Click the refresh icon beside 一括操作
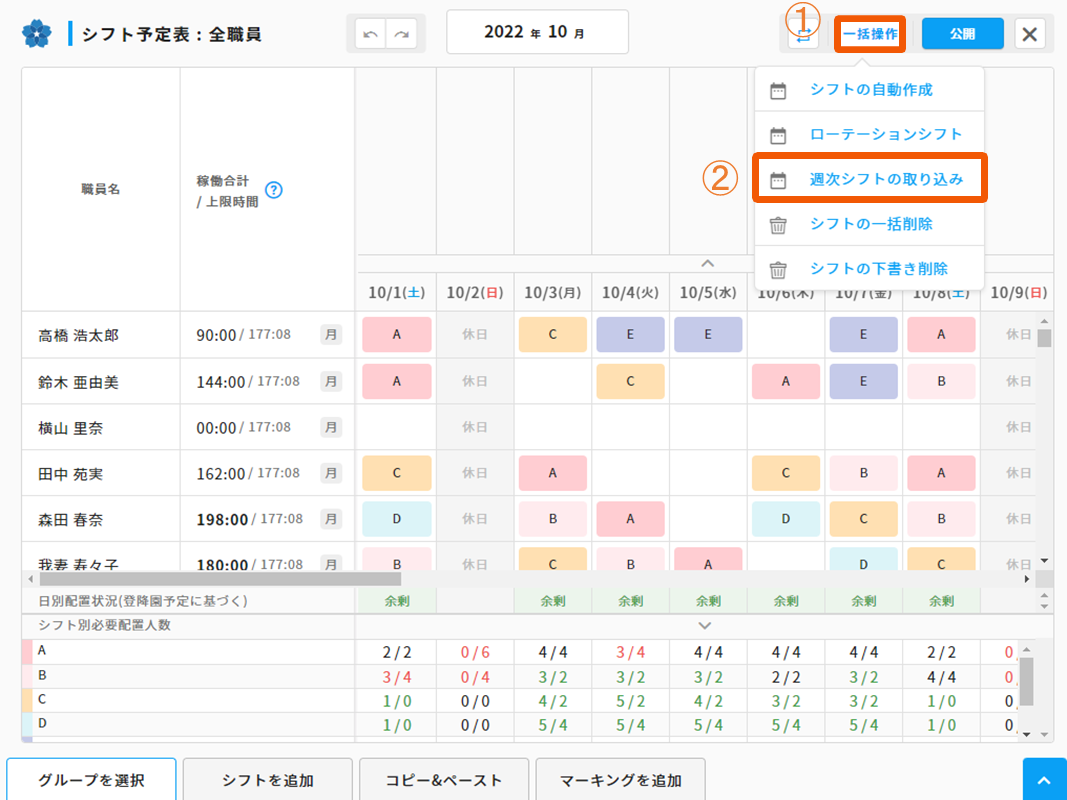The height and width of the screenshot is (800, 1067). coord(803,35)
